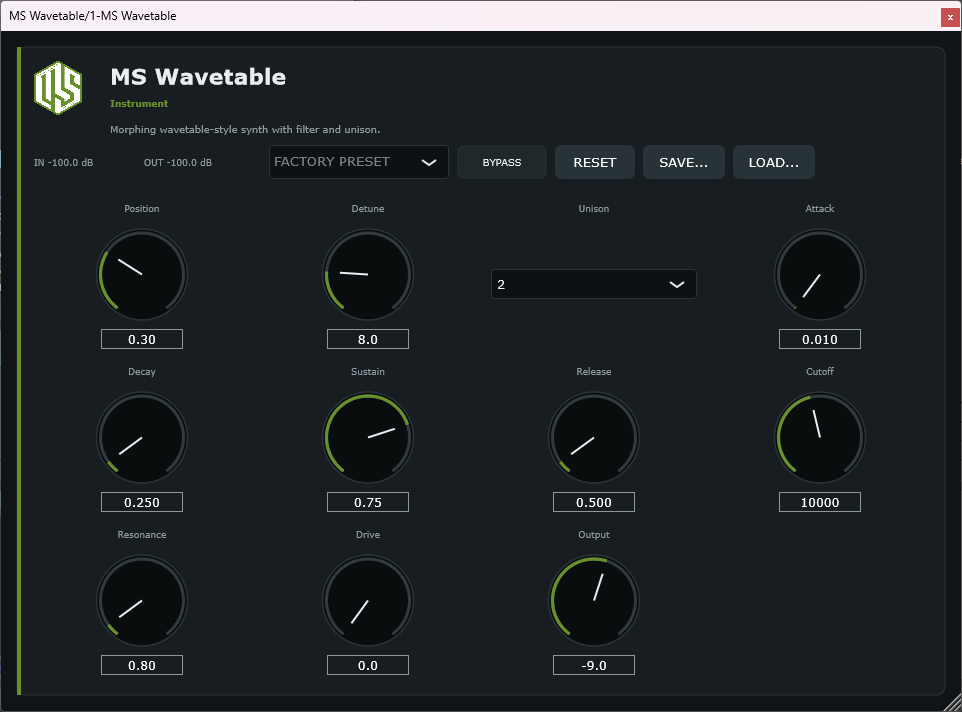
Task: Click the Reset button
Action: [x=595, y=162]
